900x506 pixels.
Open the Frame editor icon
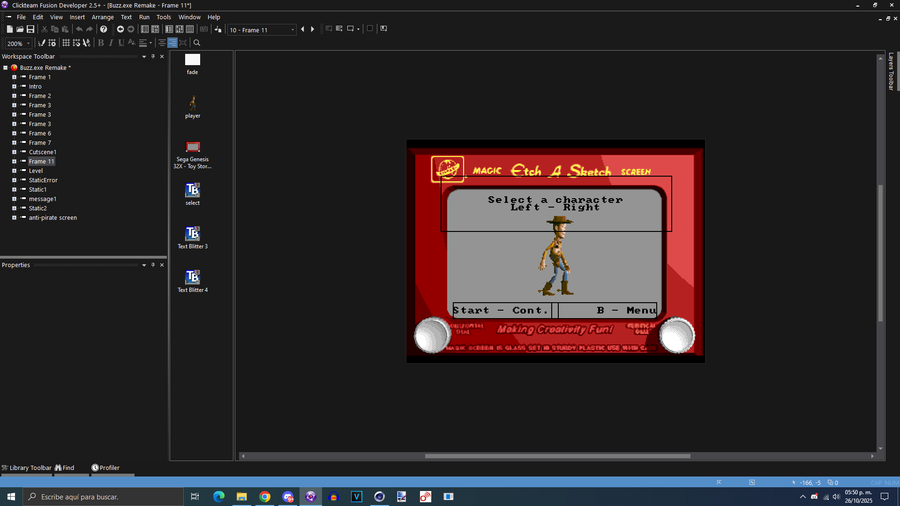155,29
